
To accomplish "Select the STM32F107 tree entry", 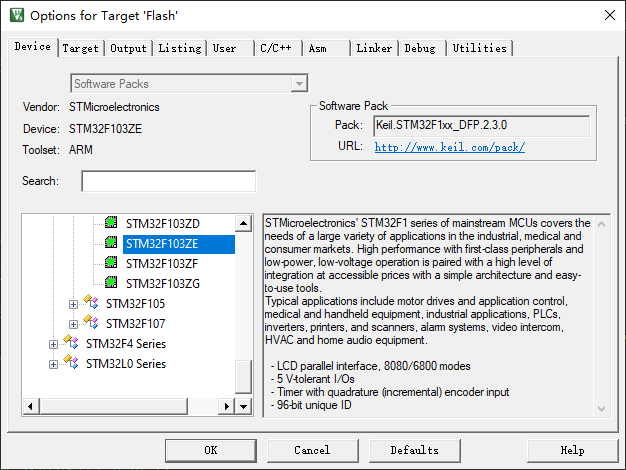I will pos(135,324).
